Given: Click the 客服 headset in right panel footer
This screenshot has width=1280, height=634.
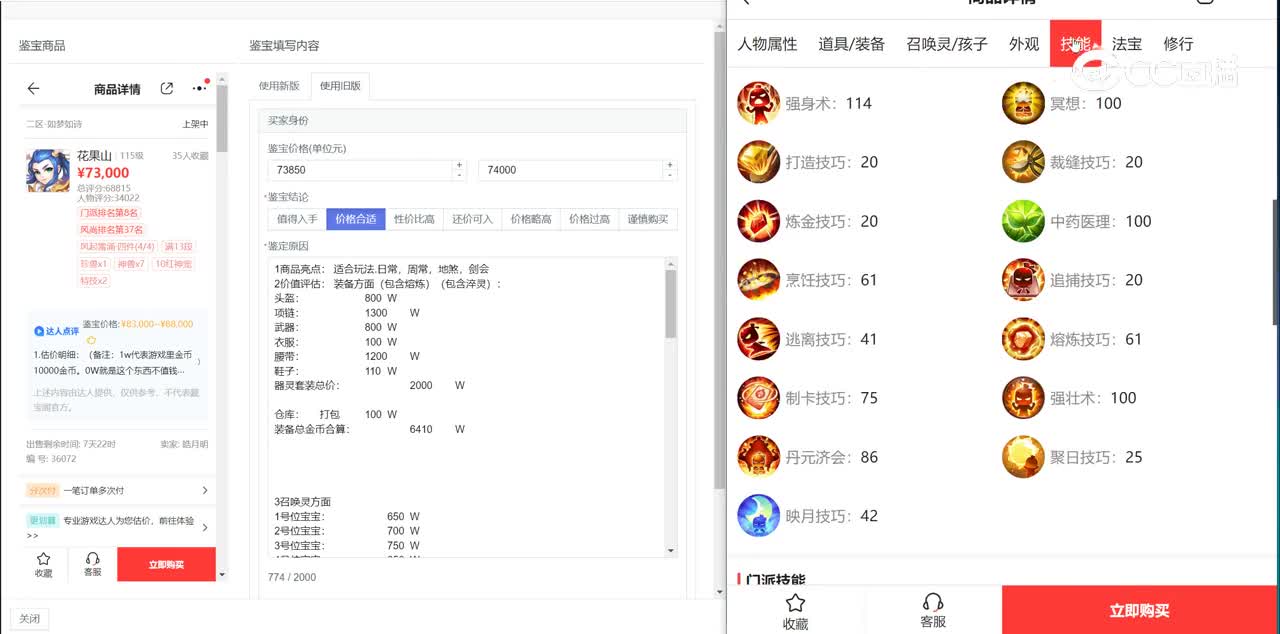Looking at the screenshot, I should [933, 602].
